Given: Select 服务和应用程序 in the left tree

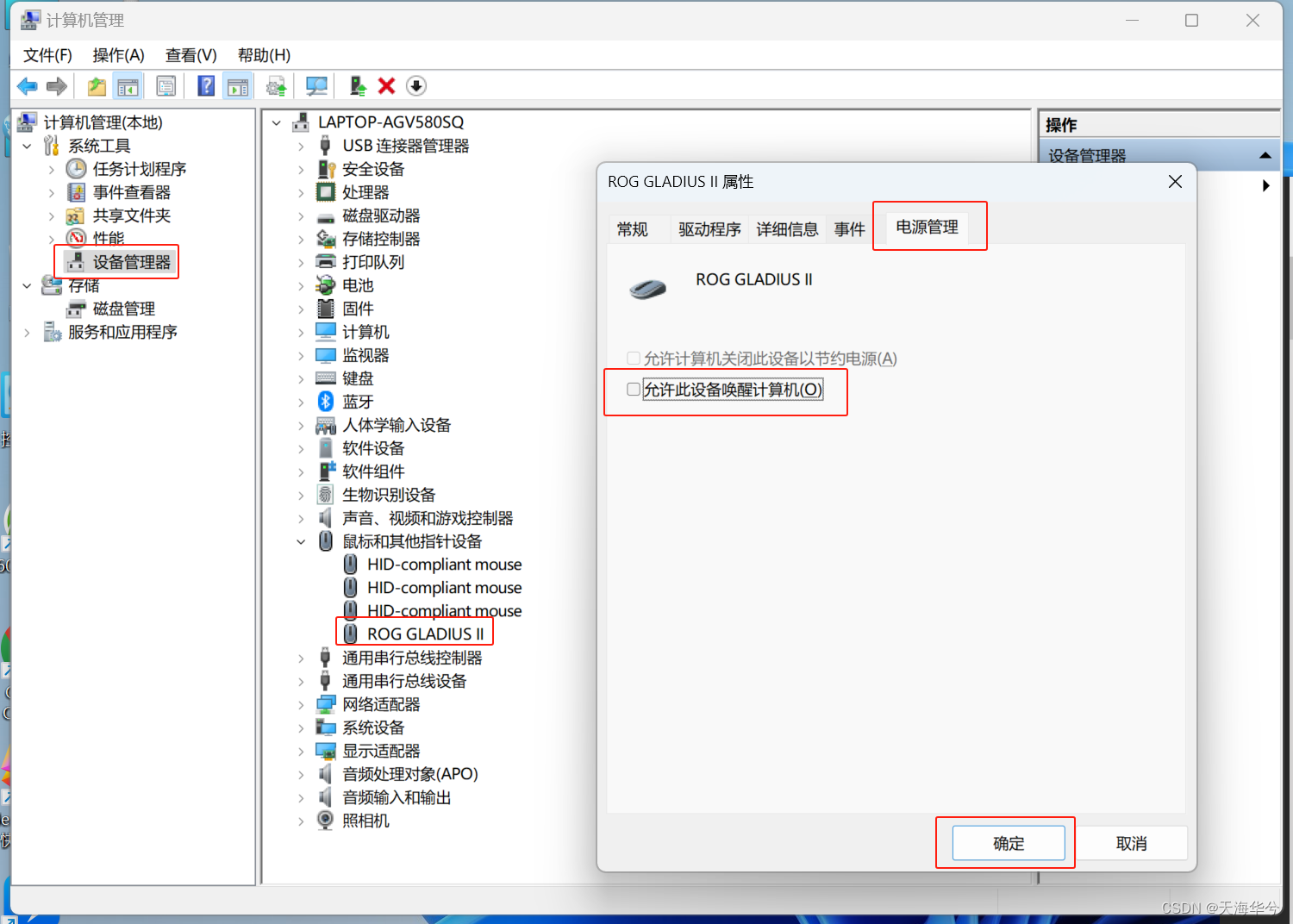Looking at the screenshot, I should click(122, 332).
